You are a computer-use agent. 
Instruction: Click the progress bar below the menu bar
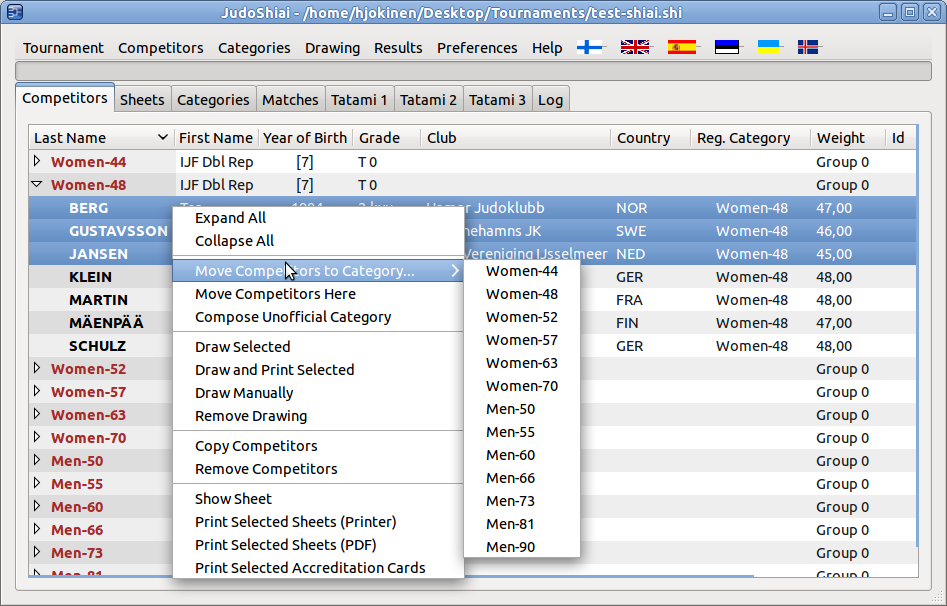473,71
